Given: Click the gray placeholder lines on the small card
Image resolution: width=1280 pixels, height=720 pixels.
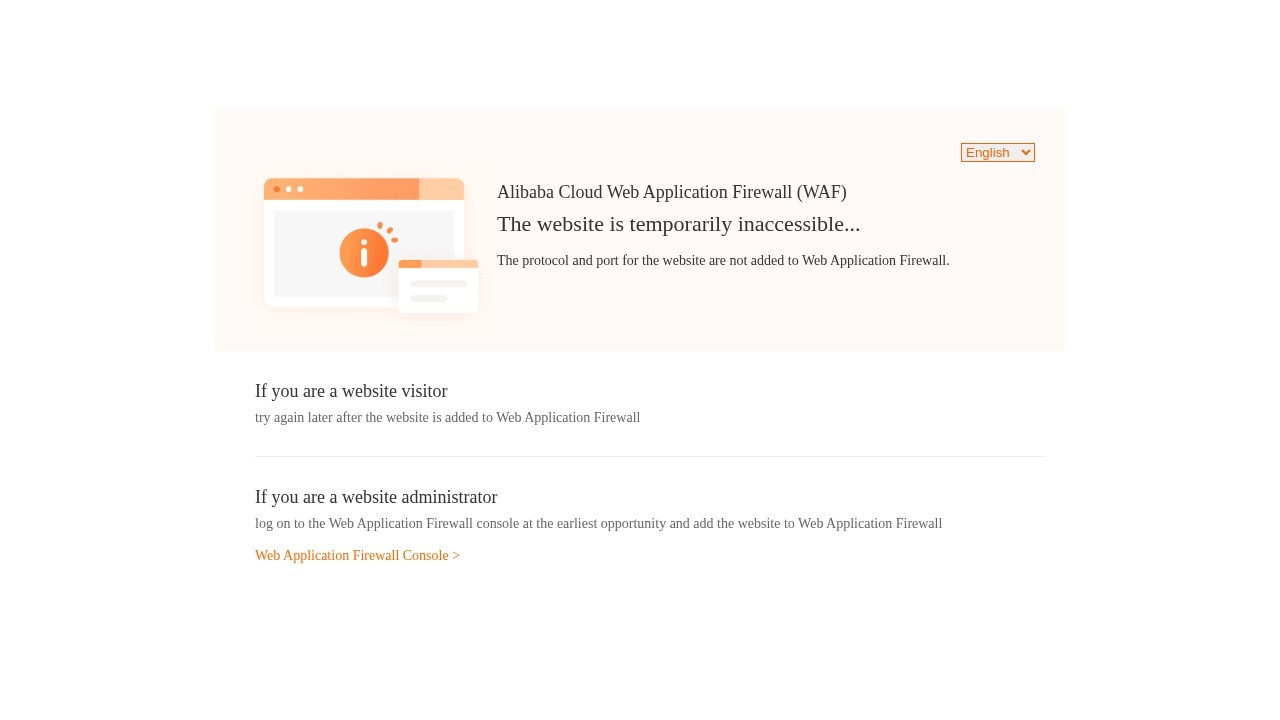Looking at the screenshot, I should pyautogui.click(x=438, y=291).
